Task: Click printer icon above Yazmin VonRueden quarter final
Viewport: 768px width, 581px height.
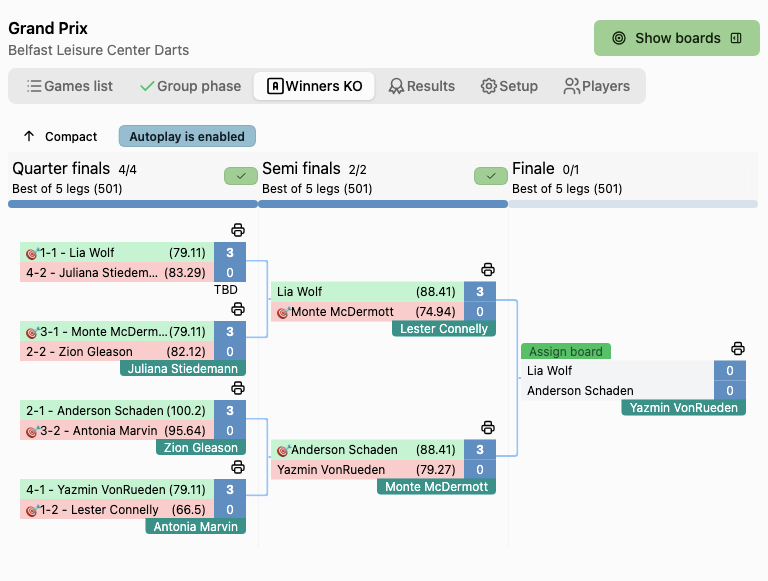Action: [238, 467]
